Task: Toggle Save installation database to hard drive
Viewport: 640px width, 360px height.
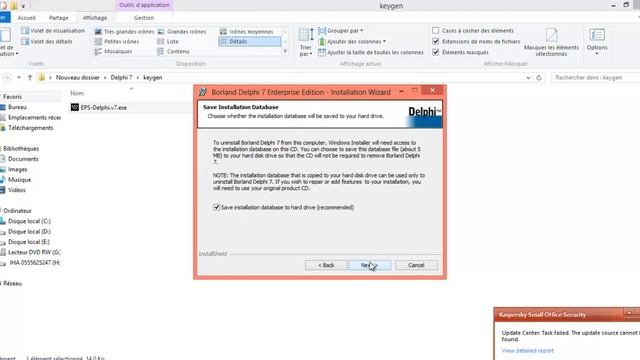Action: tap(216, 207)
